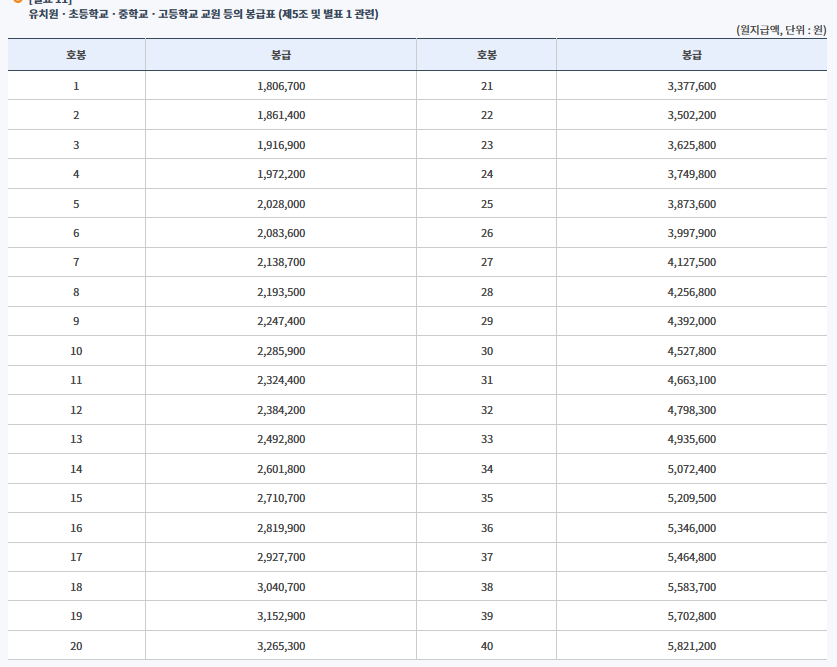837x667 pixels.
Task: Select the step number 25 cell
Action: pos(487,204)
